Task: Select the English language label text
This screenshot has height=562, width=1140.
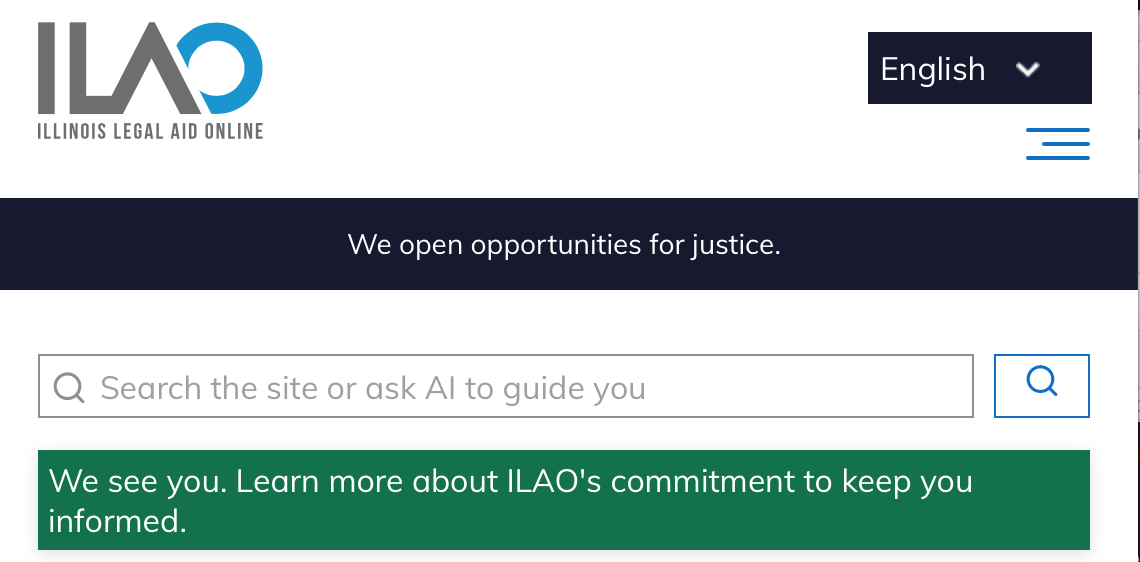Action: (933, 69)
